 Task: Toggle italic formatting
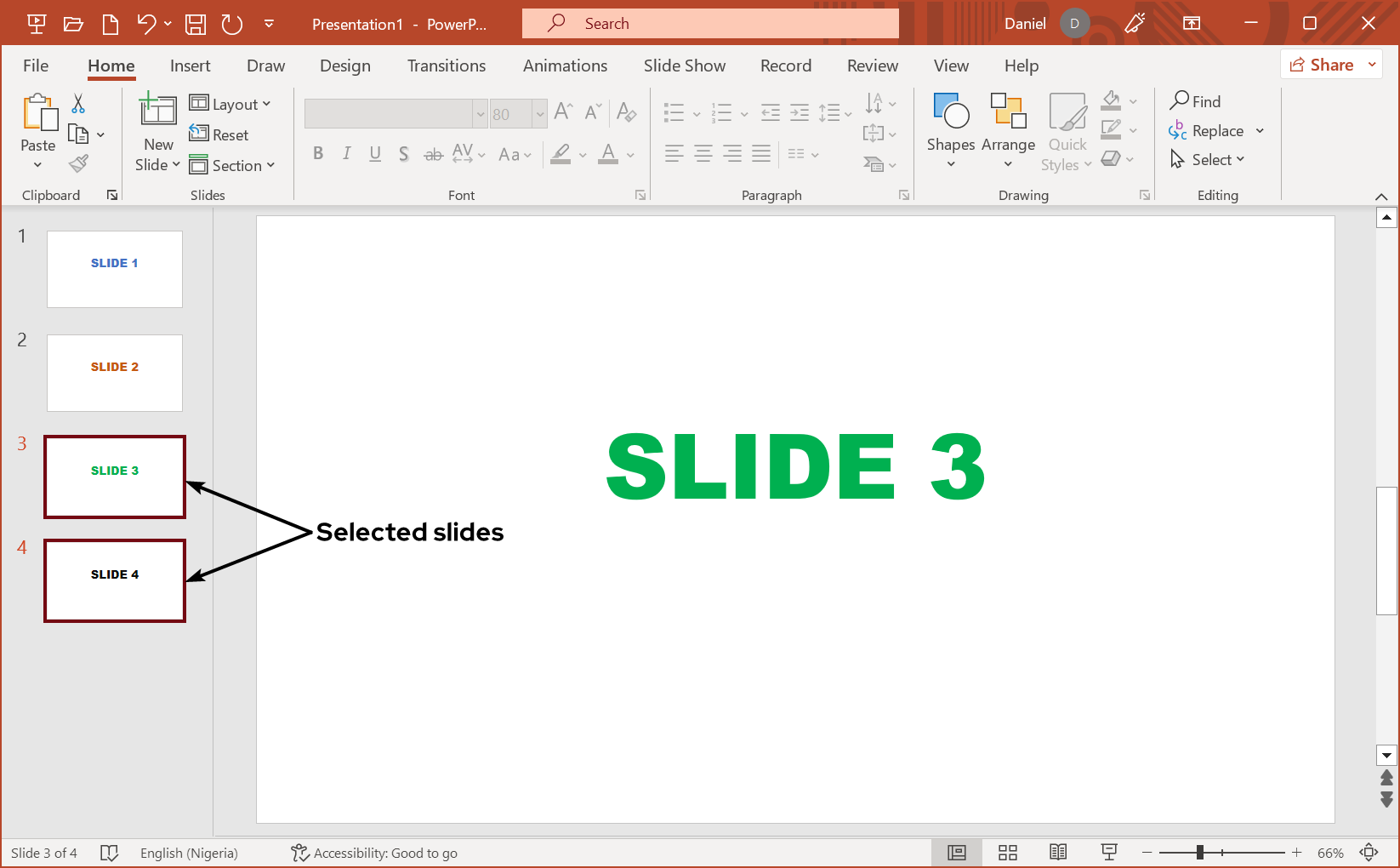(x=346, y=153)
